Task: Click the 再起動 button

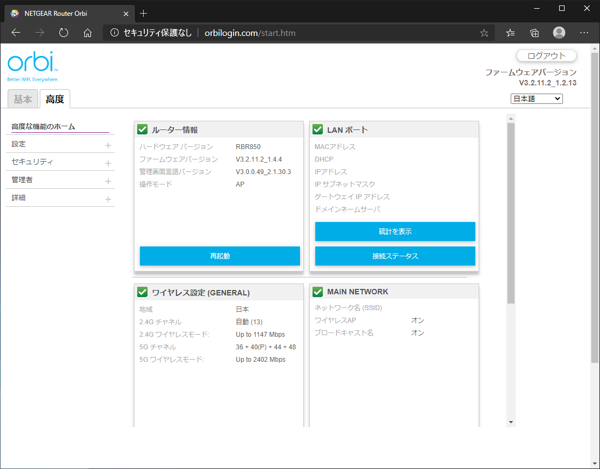Action: tap(220, 256)
